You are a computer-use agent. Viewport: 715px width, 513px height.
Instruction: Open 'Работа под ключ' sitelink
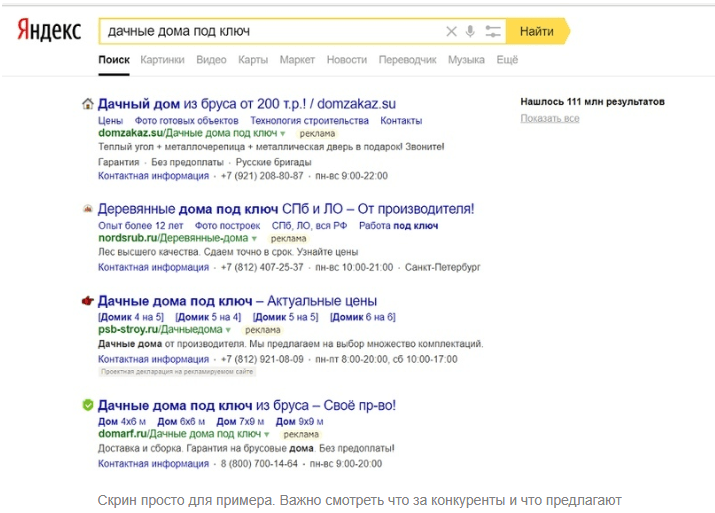(x=399, y=226)
